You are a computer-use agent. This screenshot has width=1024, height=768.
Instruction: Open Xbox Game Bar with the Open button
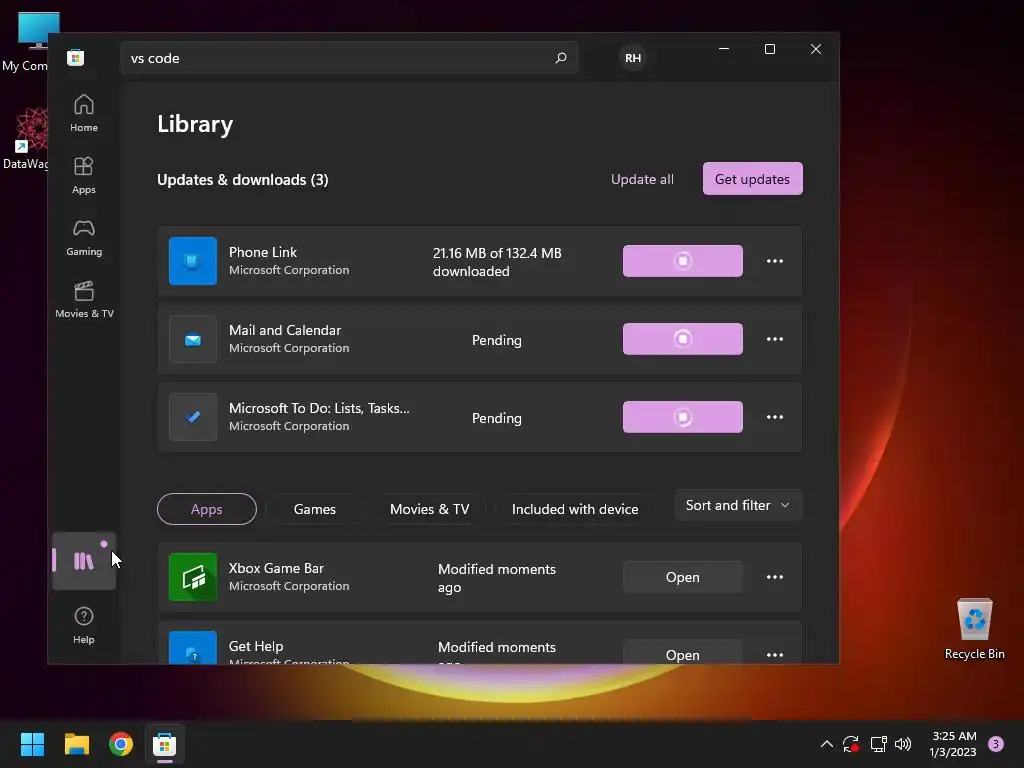pos(682,577)
